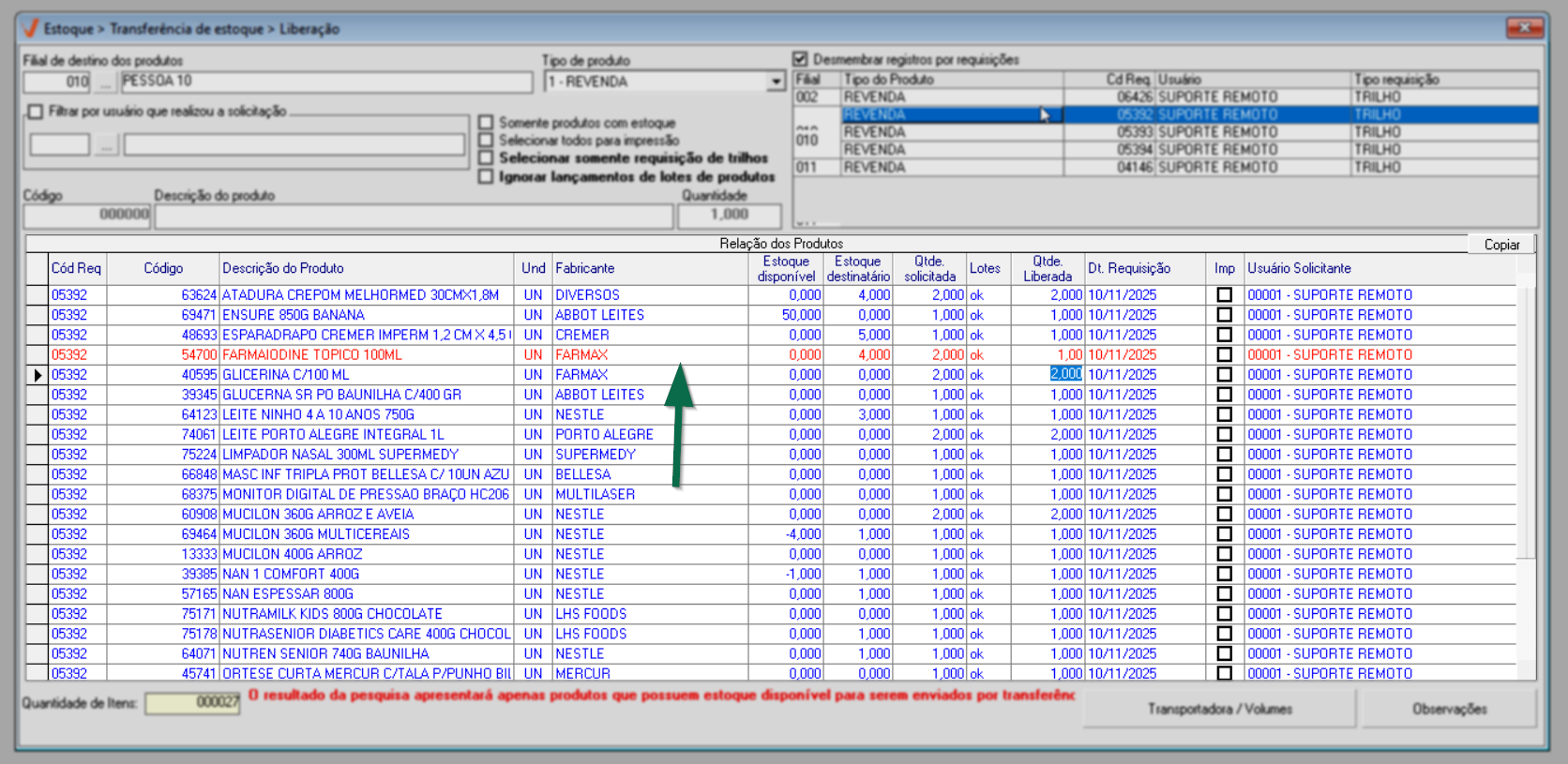
Task: Open user lookup button in solicitação filter
Action: click(x=106, y=145)
